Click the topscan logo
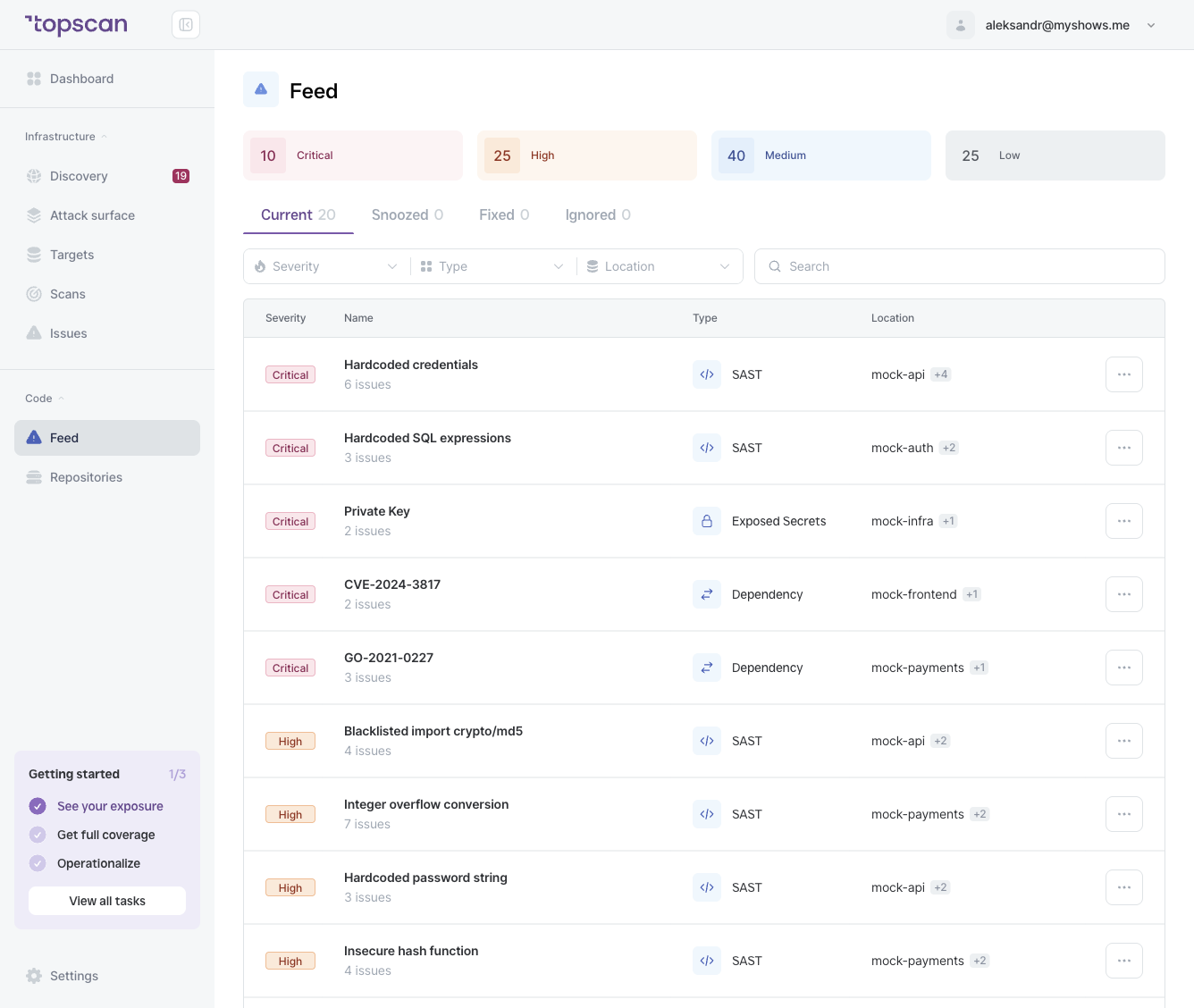This screenshot has height=1008, width=1194. [76, 25]
